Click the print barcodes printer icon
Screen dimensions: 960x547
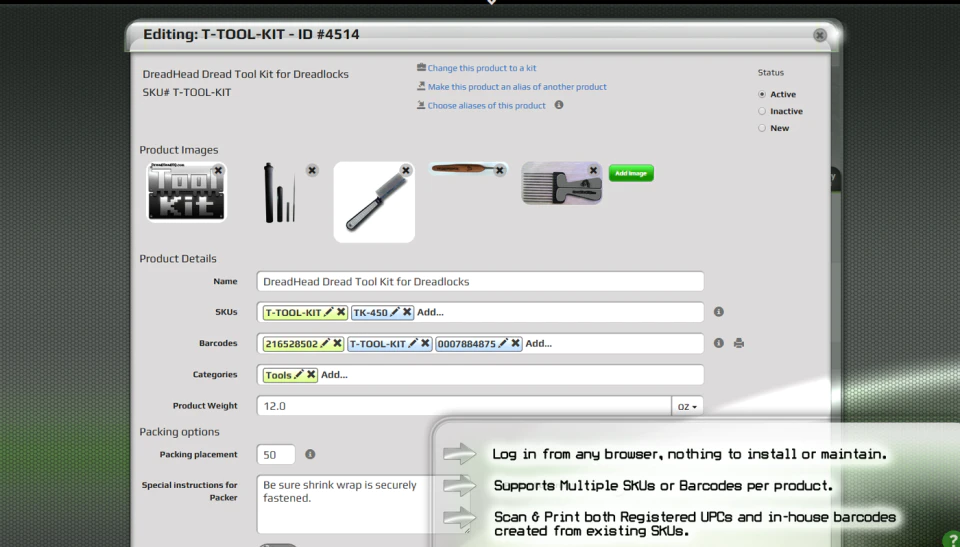coord(739,343)
